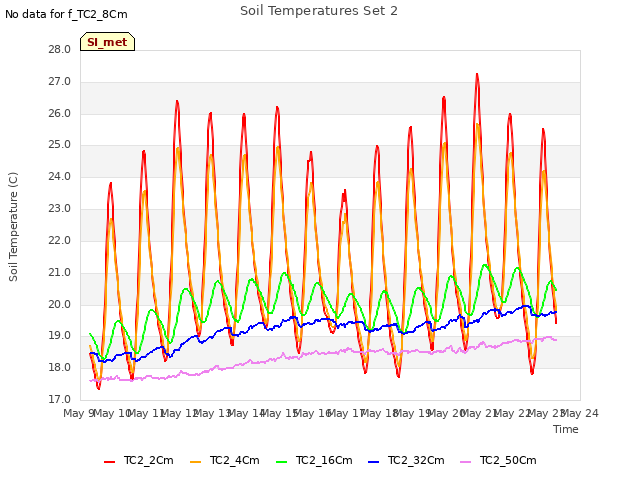Select the TC2_16Cm legend label
The width and height of the screenshot is (640, 480).
click(324, 460)
